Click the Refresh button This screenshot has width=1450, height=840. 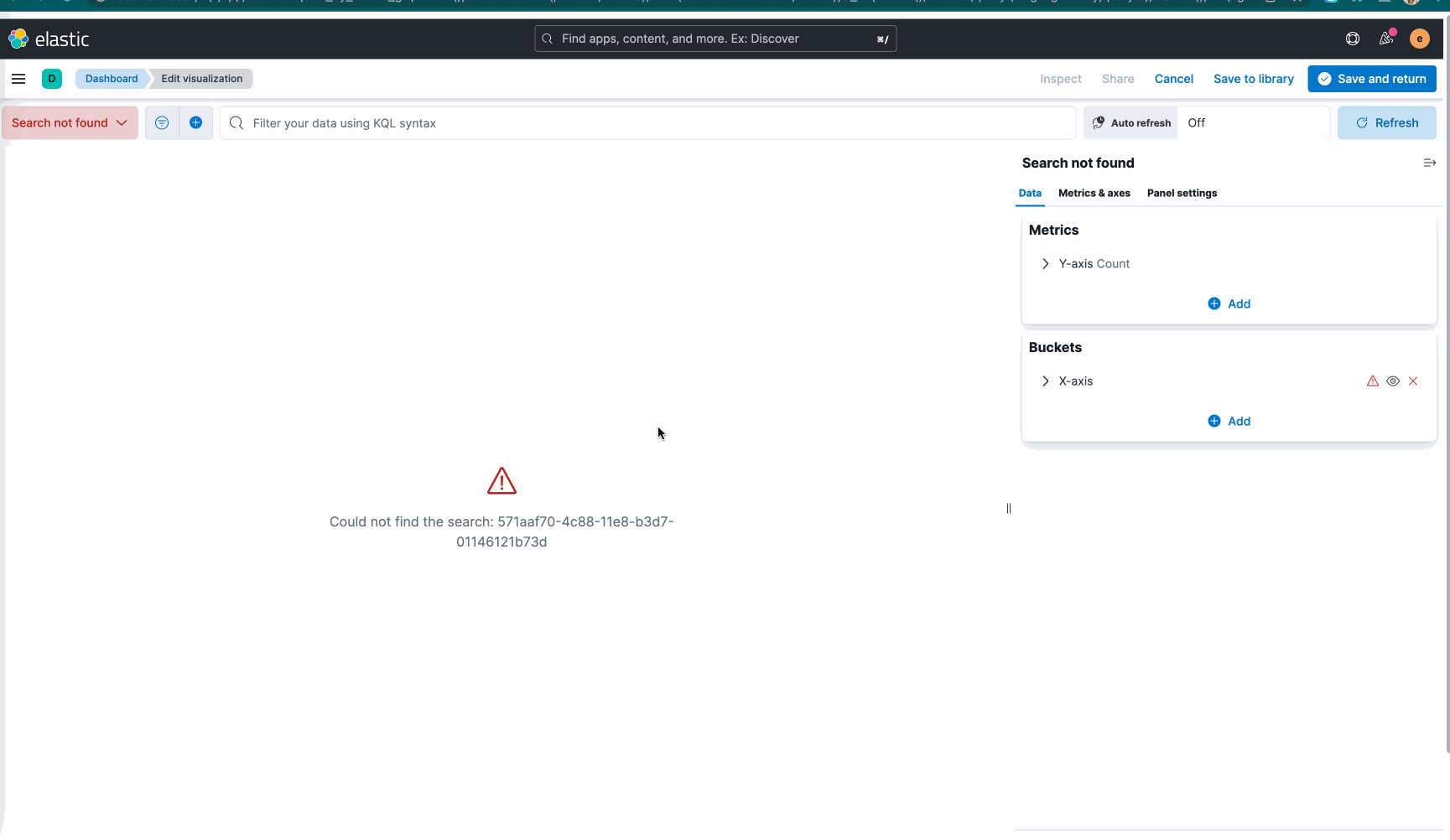coord(1387,123)
